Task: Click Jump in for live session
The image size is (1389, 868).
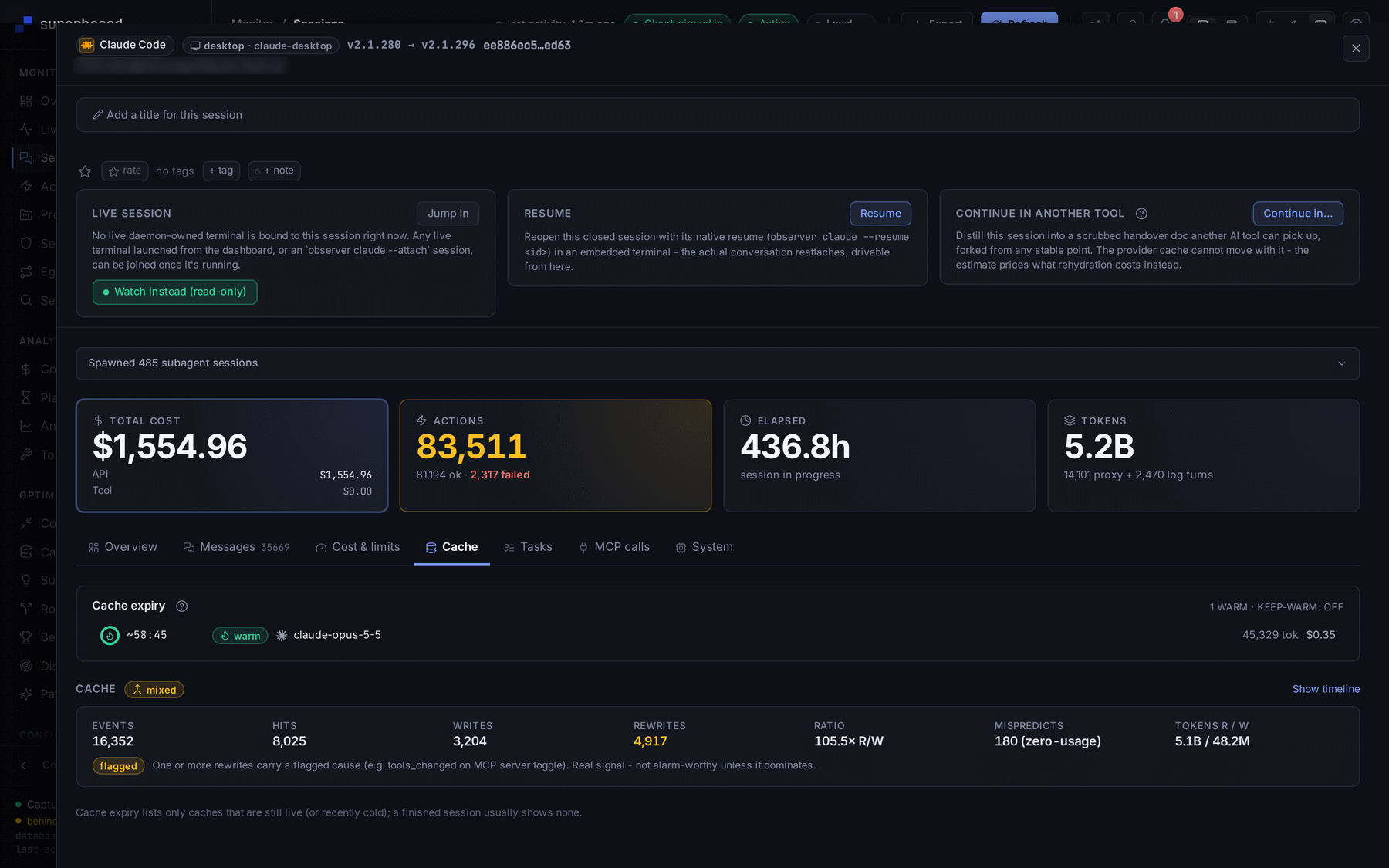Action: pos(448,214)
